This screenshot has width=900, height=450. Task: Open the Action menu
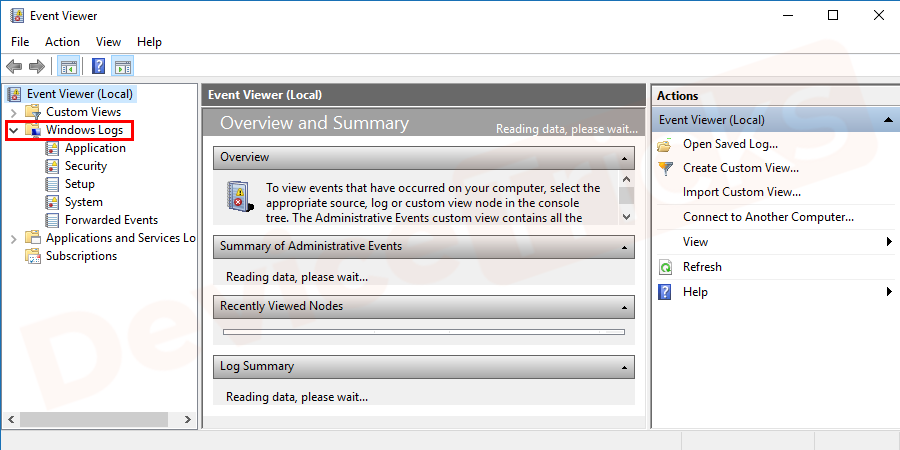pyautogui.click(x=63, y=42)
